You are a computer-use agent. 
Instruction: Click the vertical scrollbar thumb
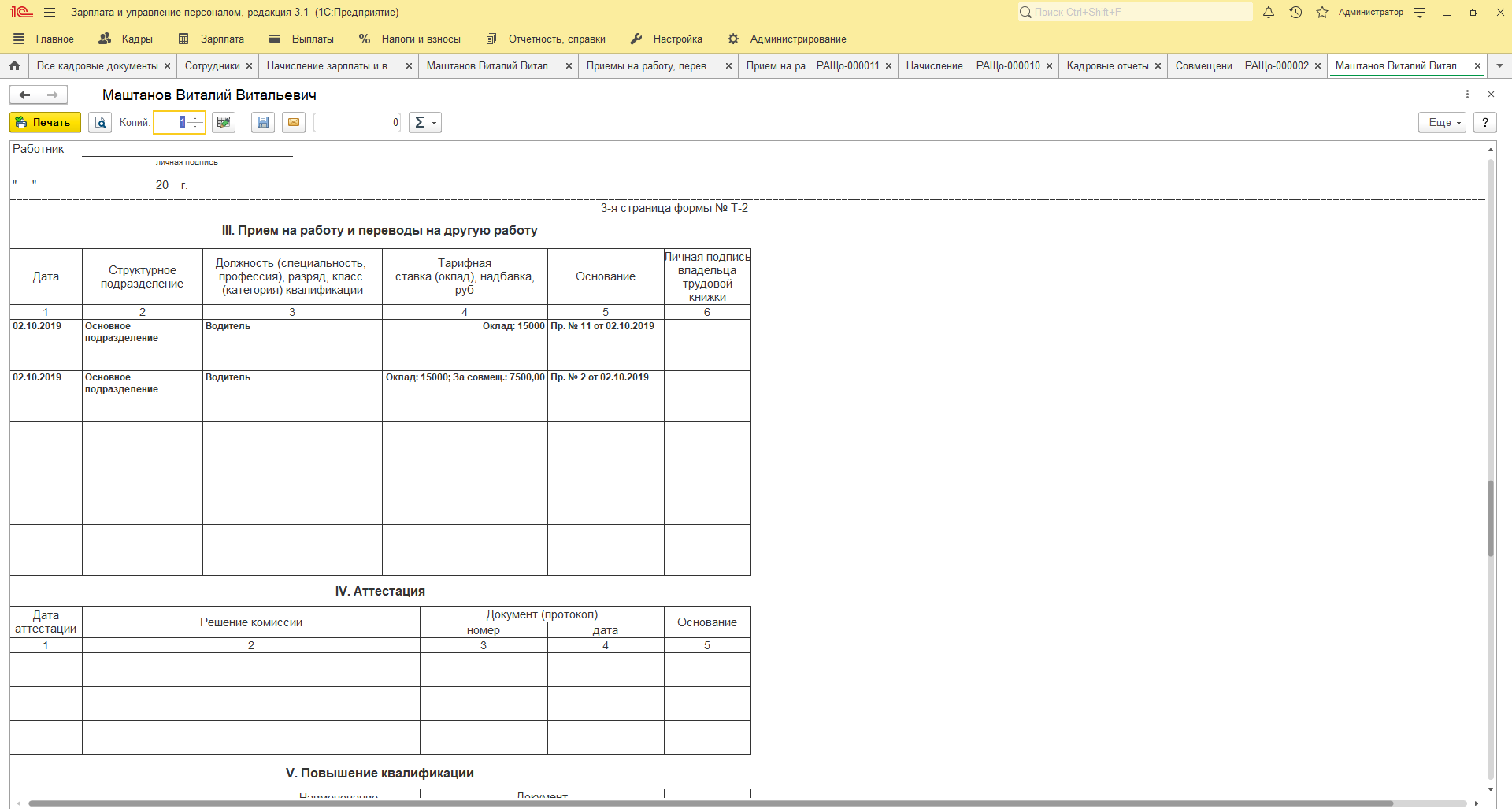pyautogui.click(x=1491, y=518)
